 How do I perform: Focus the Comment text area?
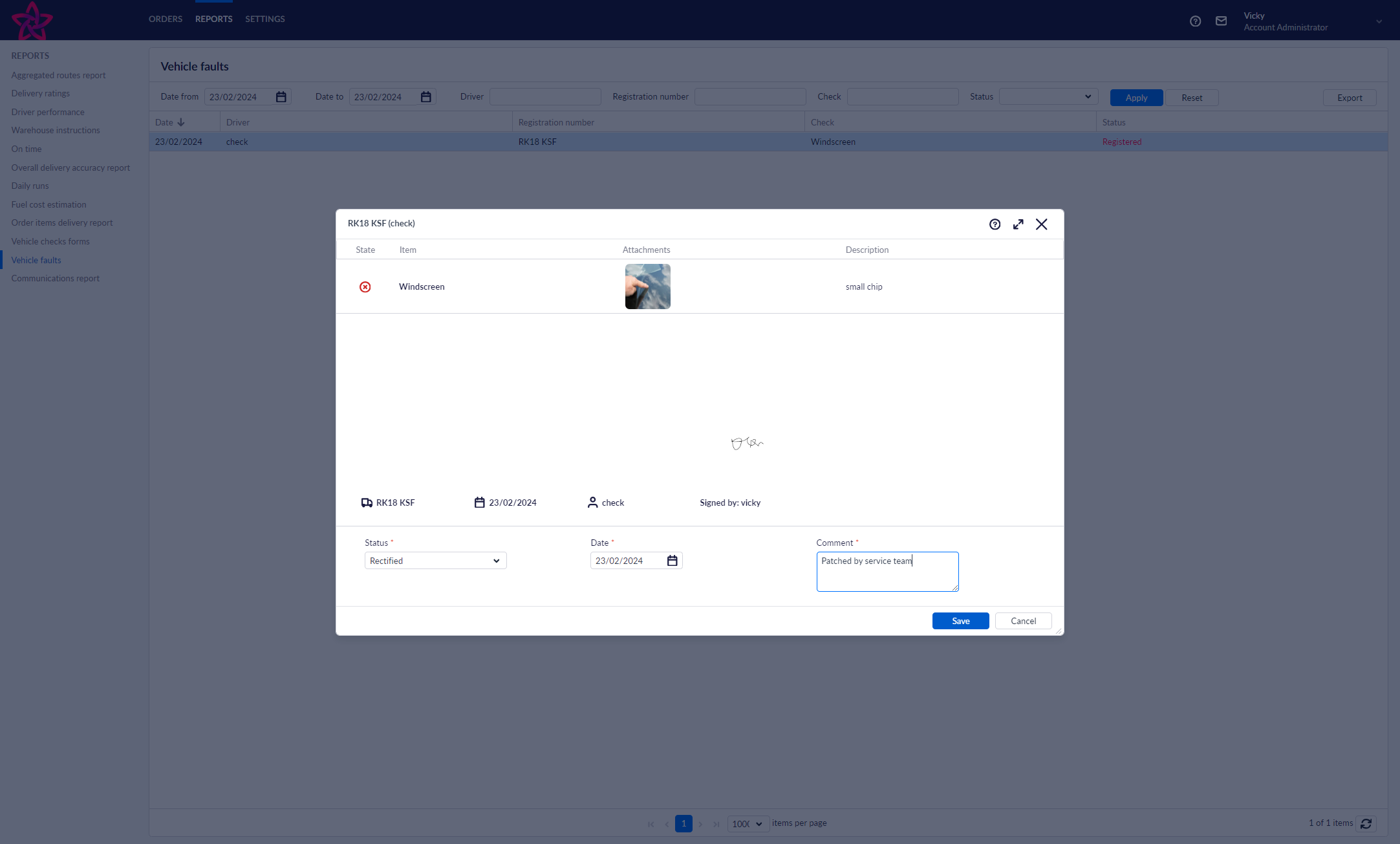tap(887, 572)
